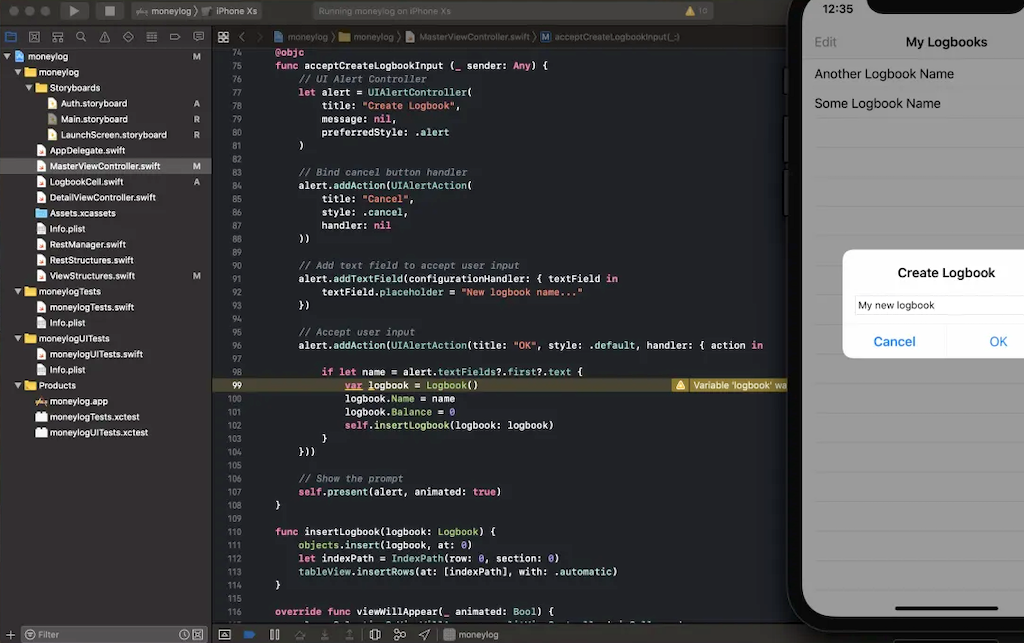Select LogbookCell.swift in navigator

coord(86,182)
